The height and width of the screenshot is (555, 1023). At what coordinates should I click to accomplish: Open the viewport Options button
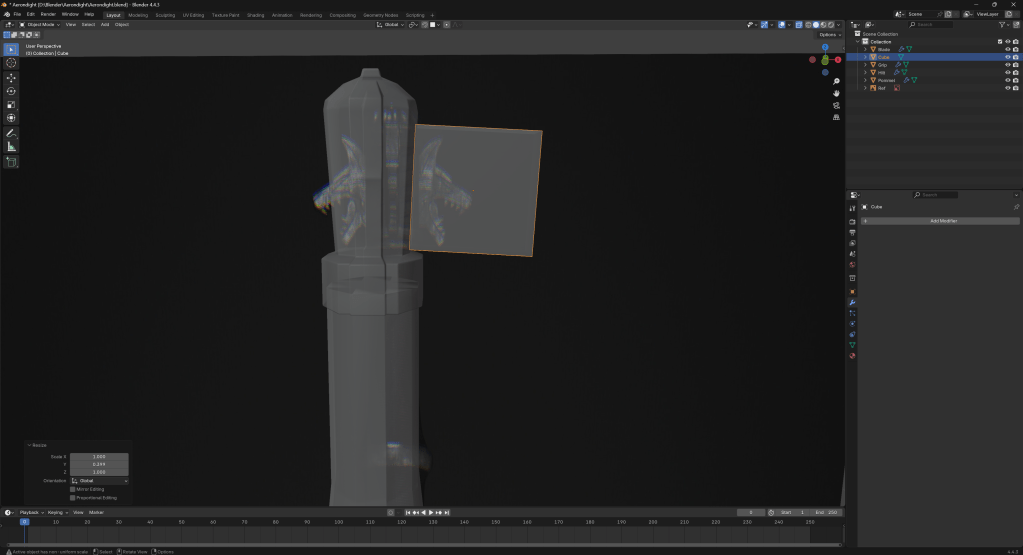point(830,35)
